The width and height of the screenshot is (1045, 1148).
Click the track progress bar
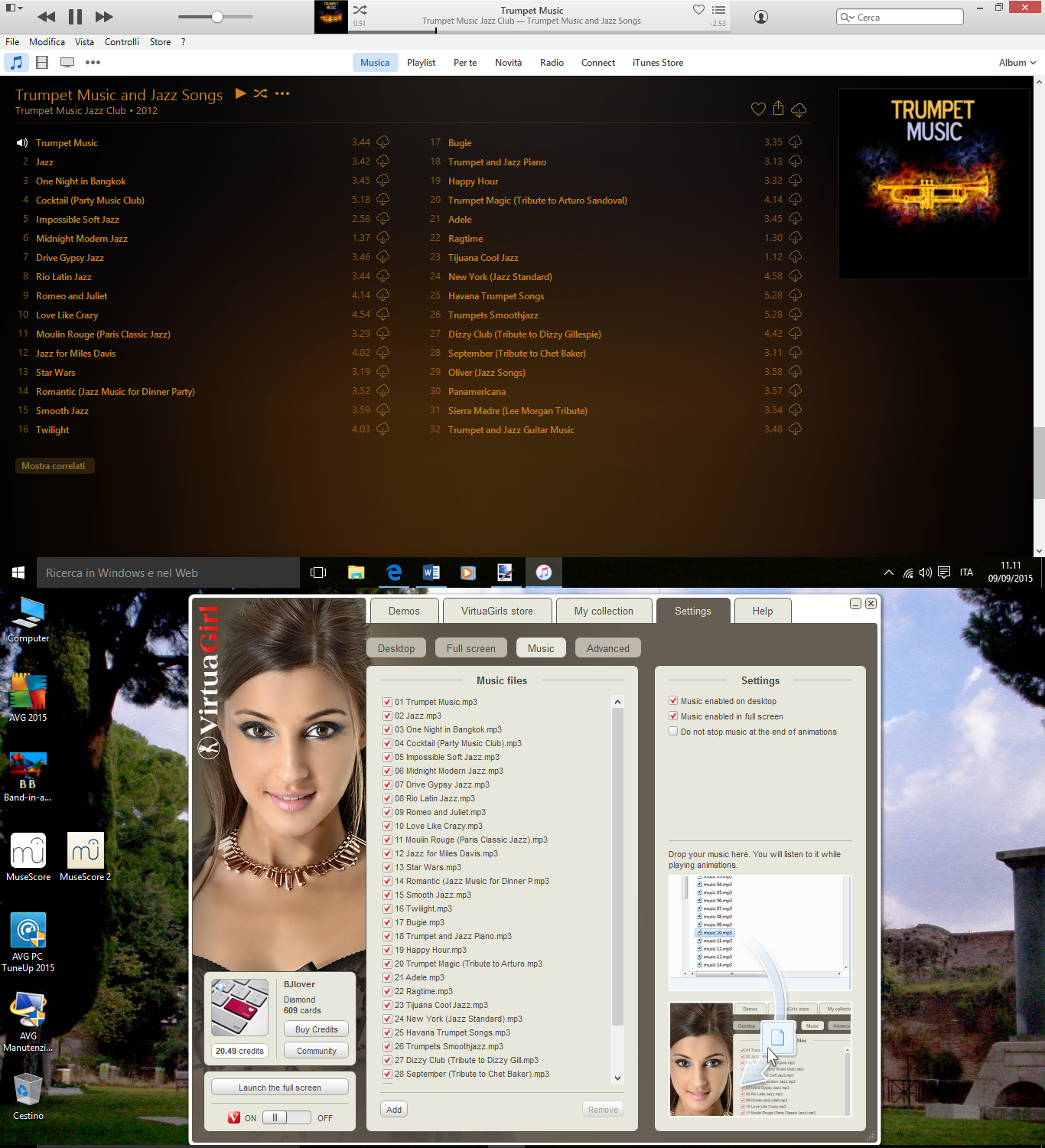(539, 31)
